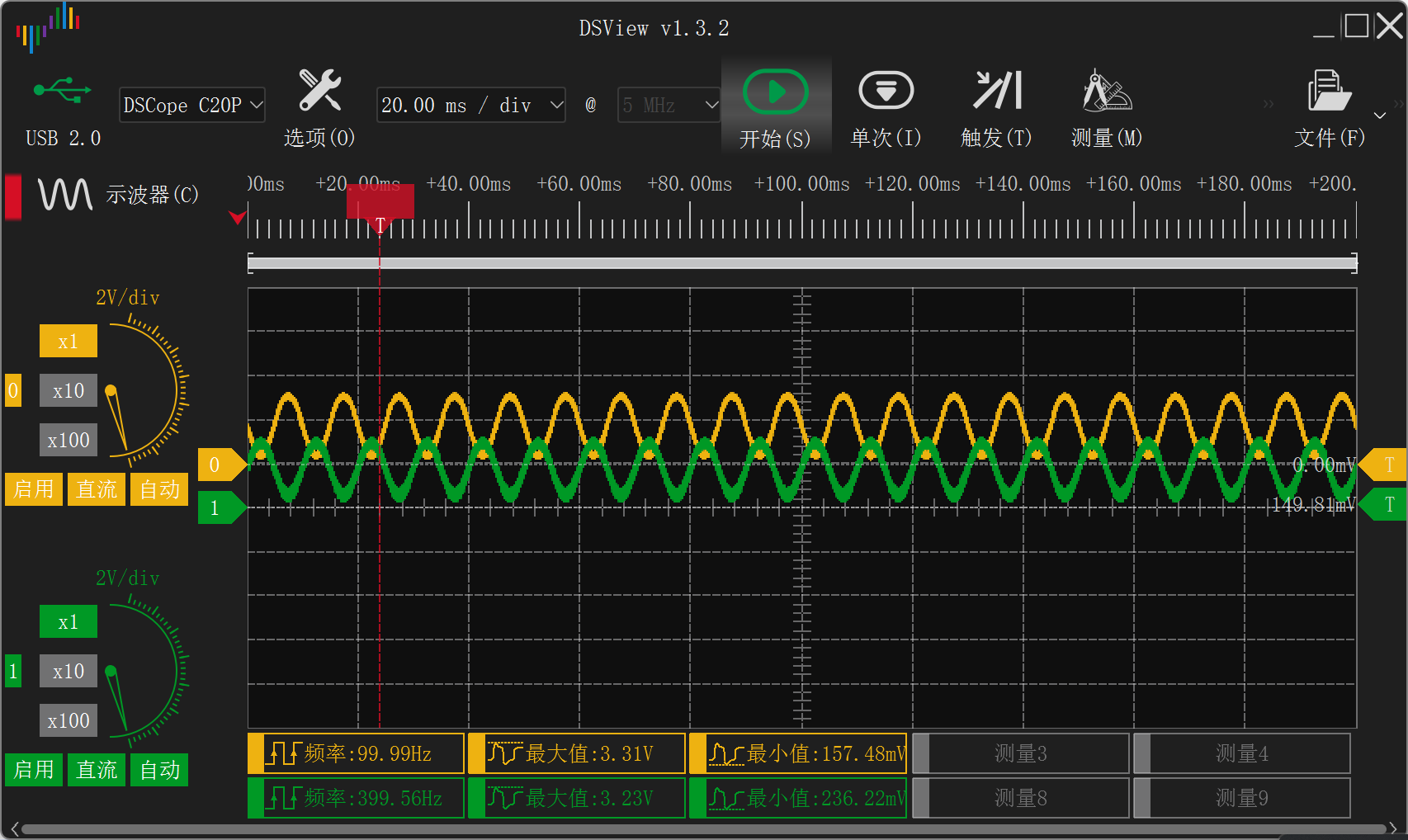
Task: Set channel 0 probe to x100
Action: [x=69, y=440]
